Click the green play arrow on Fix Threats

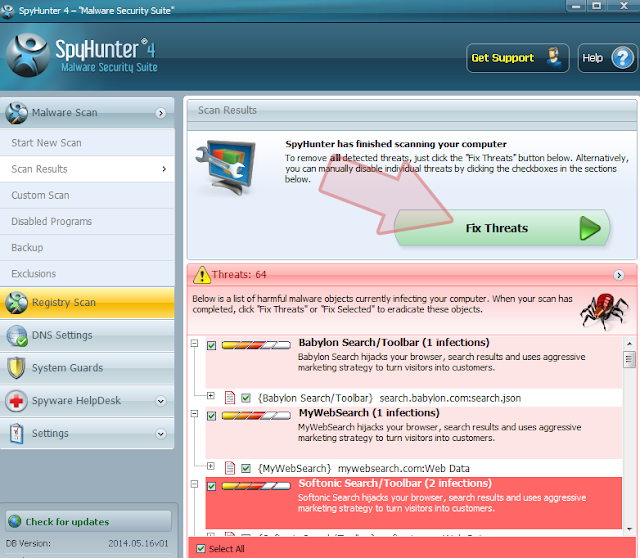[590, 228]
